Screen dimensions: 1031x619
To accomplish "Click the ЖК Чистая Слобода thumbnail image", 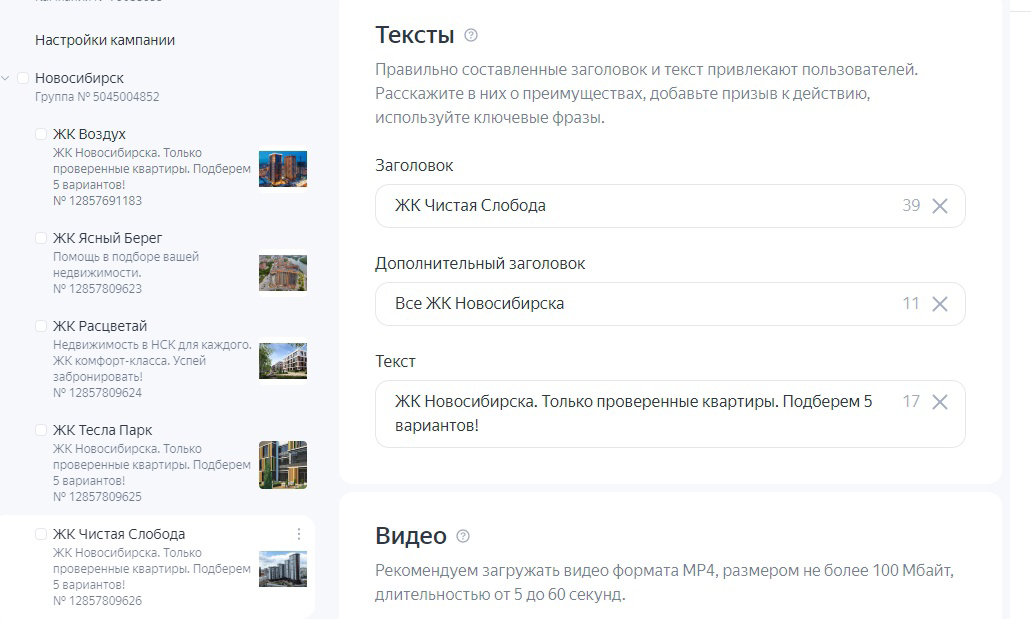I will pyautogui.click(x=283, y=568).
